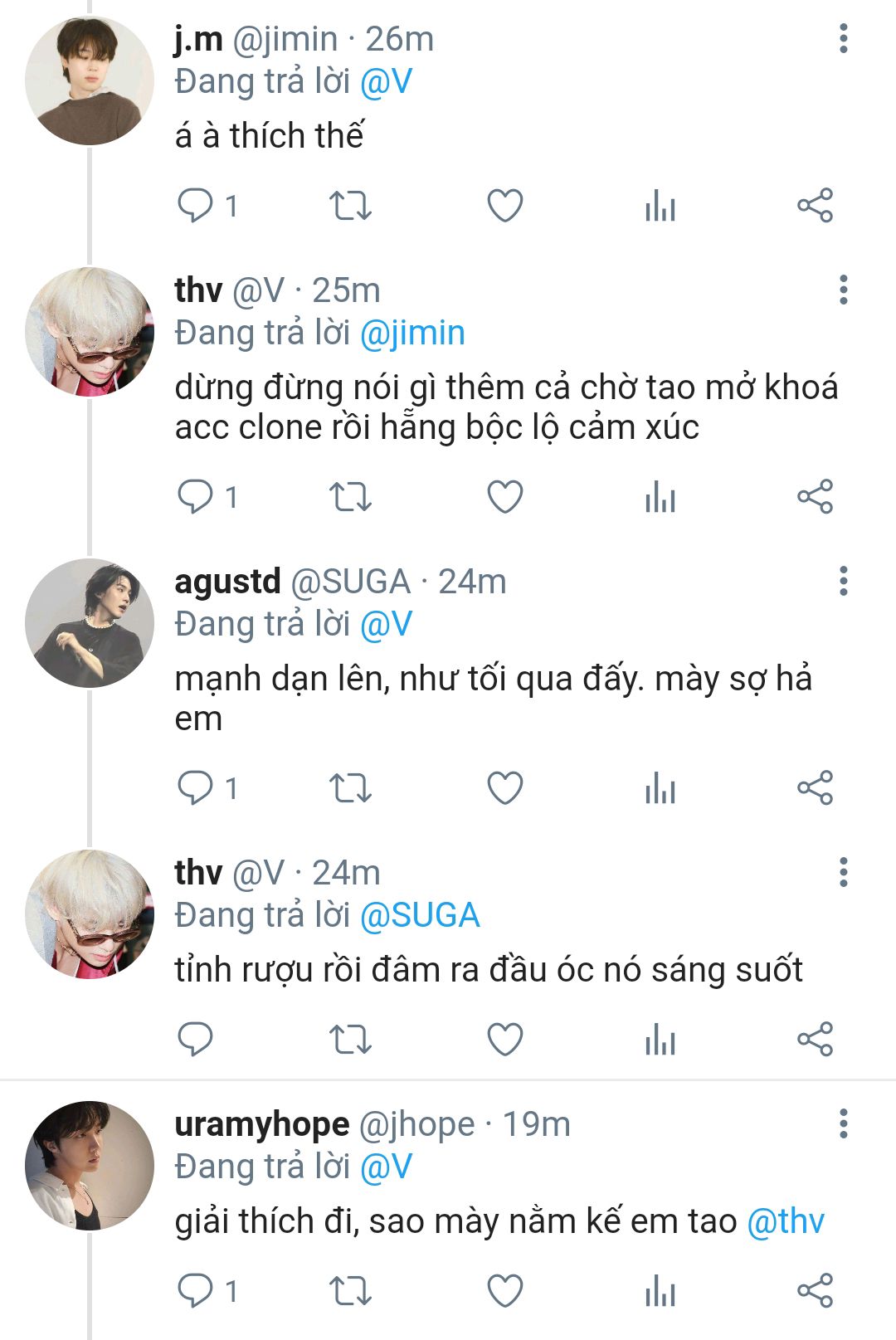
Task: Open more options on uramyhope's tweet
Action: pyautogui.click(x=843, y=1123)
